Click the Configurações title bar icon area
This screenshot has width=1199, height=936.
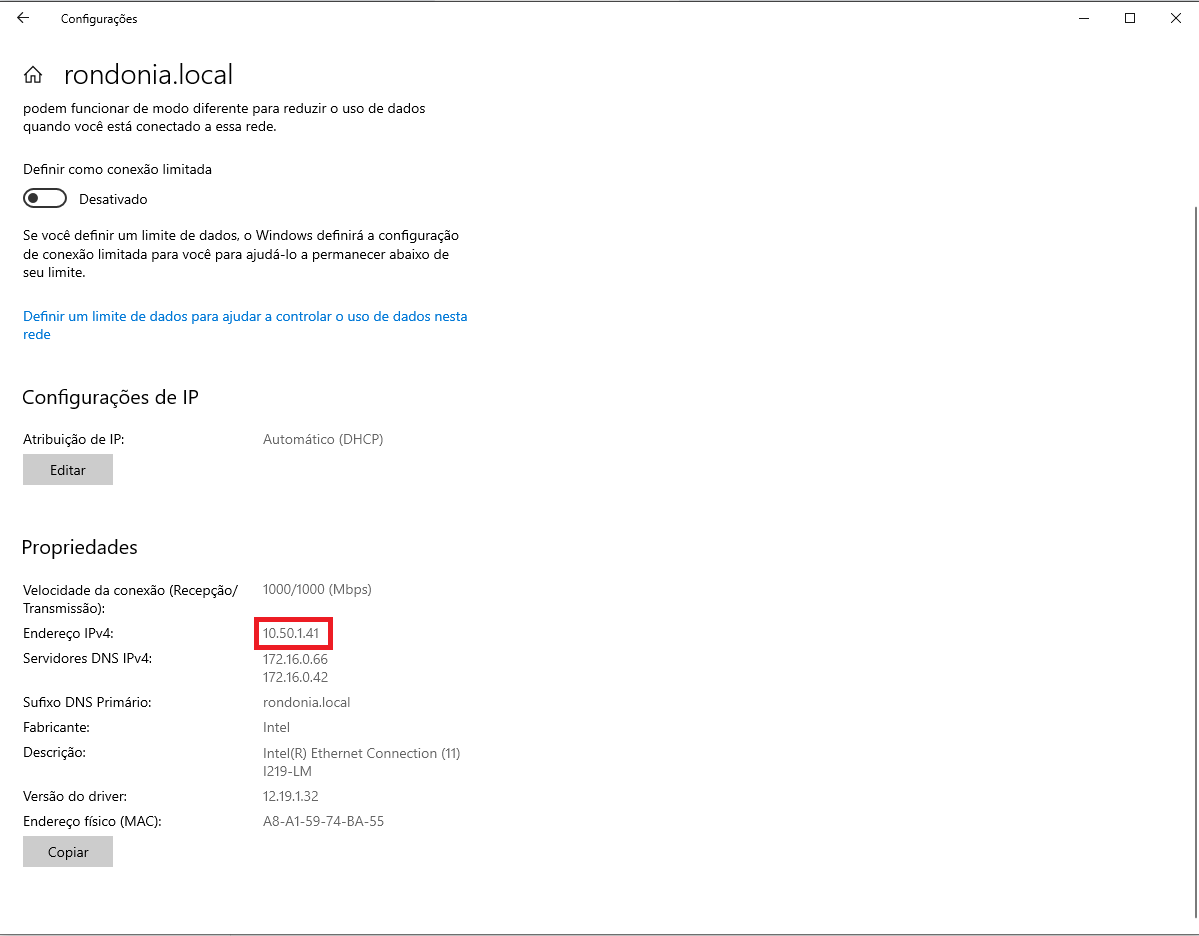99,18
